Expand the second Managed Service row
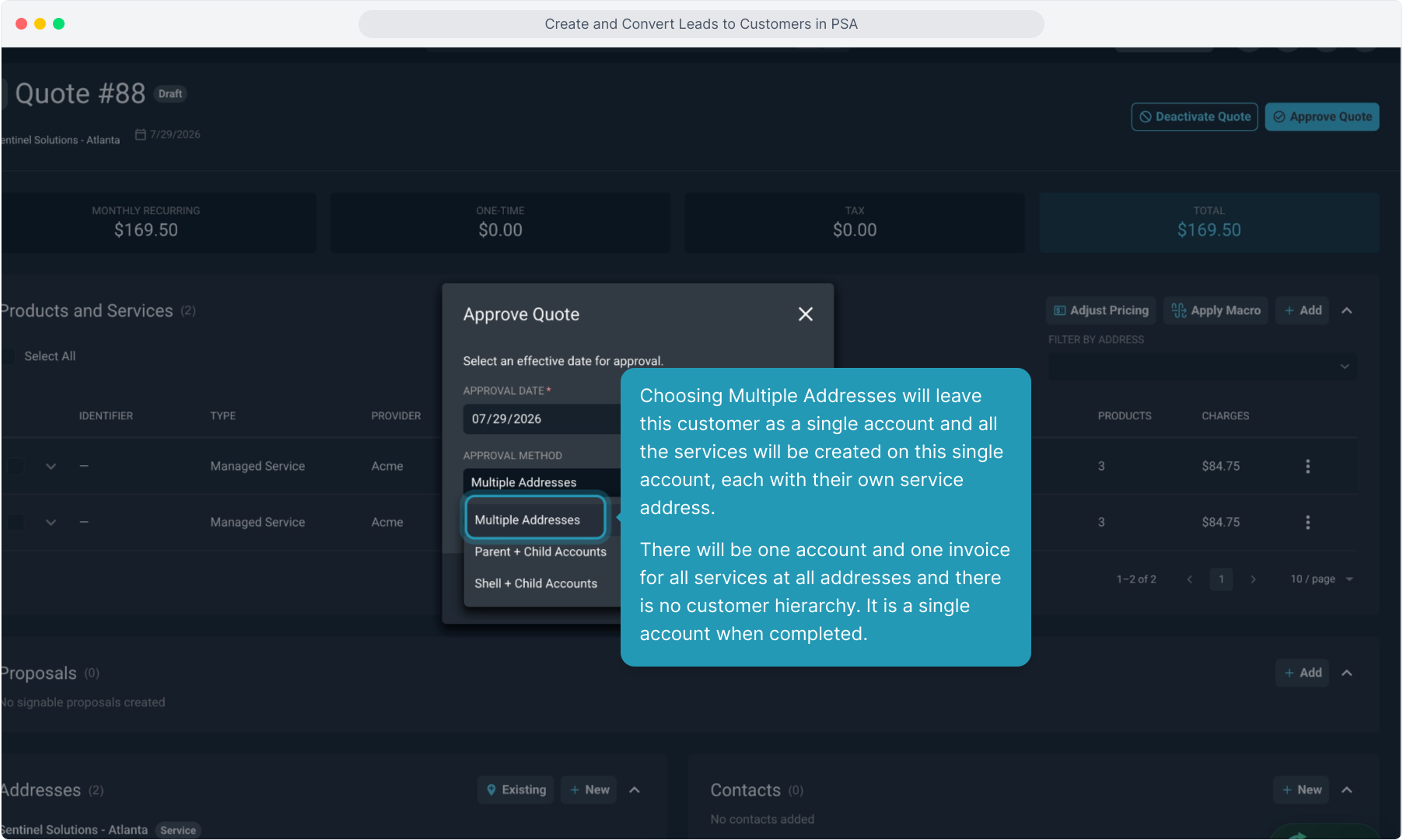This screenshot has width=1403, height=840. tap(51, 522)
